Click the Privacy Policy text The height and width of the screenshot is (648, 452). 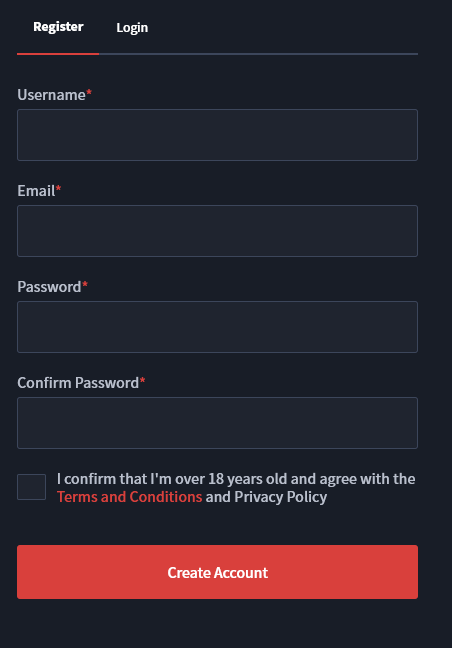pos(281,497)
